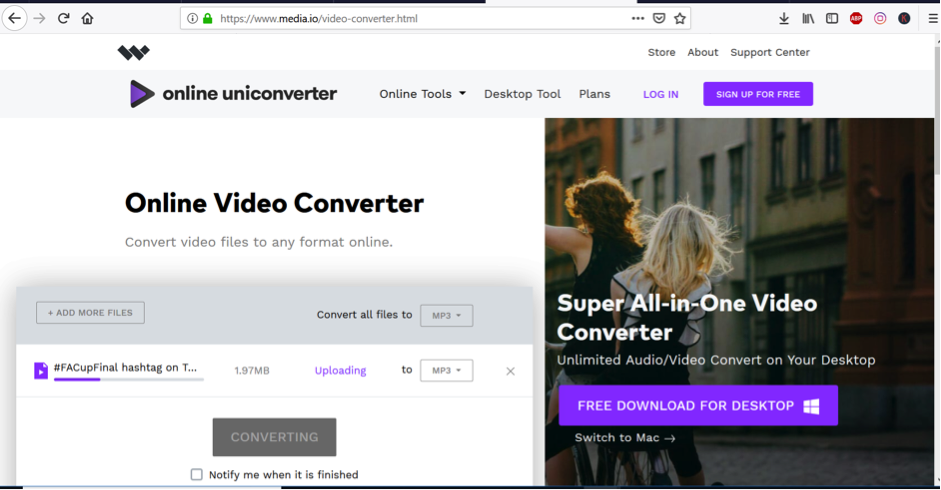The width and height of the screenshot is (941, 490).
Task: Click Super All-in-One Video Converter heading
Action: [x=687, y=318]
